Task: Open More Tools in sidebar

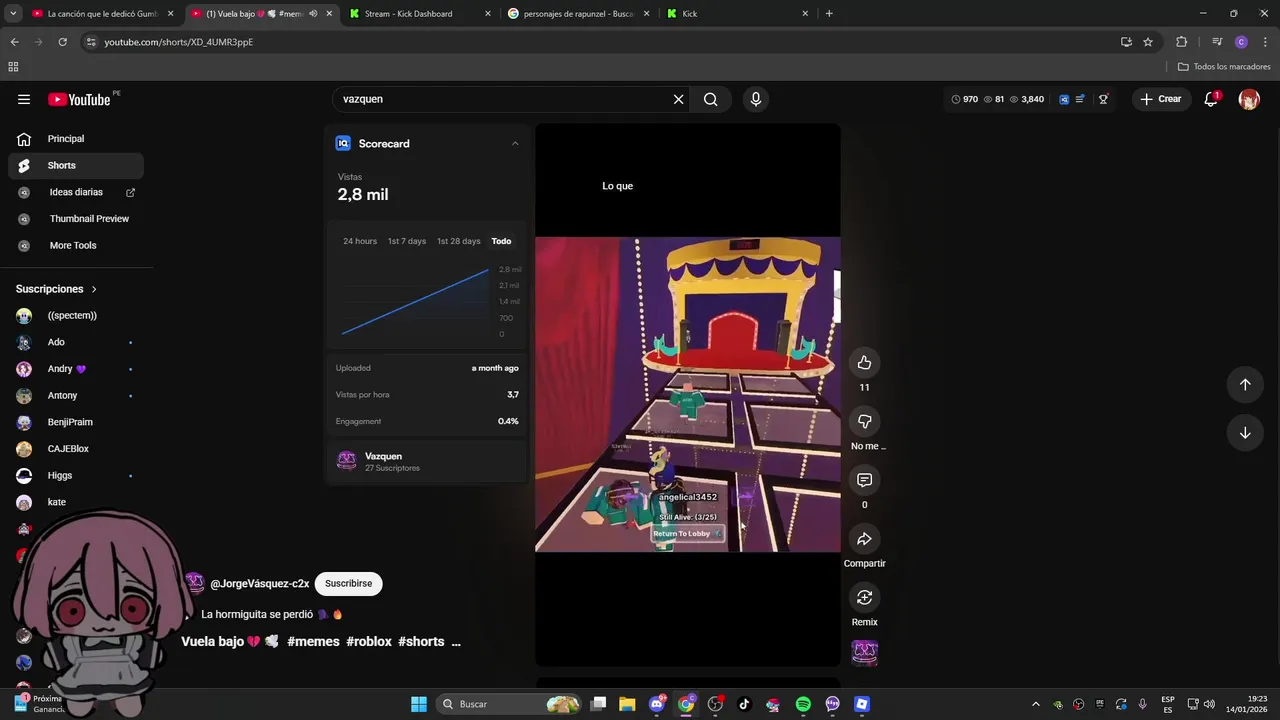Action: click(x=76, y=245)
